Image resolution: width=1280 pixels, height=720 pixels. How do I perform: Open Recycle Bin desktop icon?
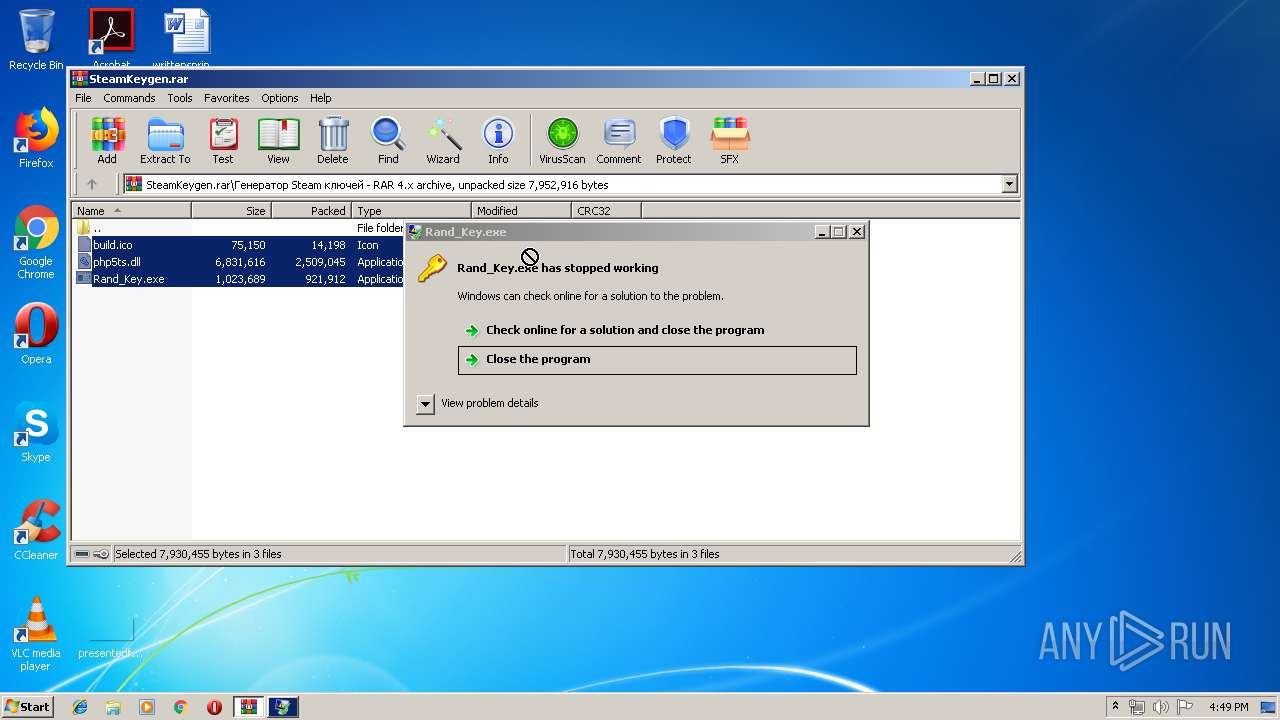tap(36, 40)
